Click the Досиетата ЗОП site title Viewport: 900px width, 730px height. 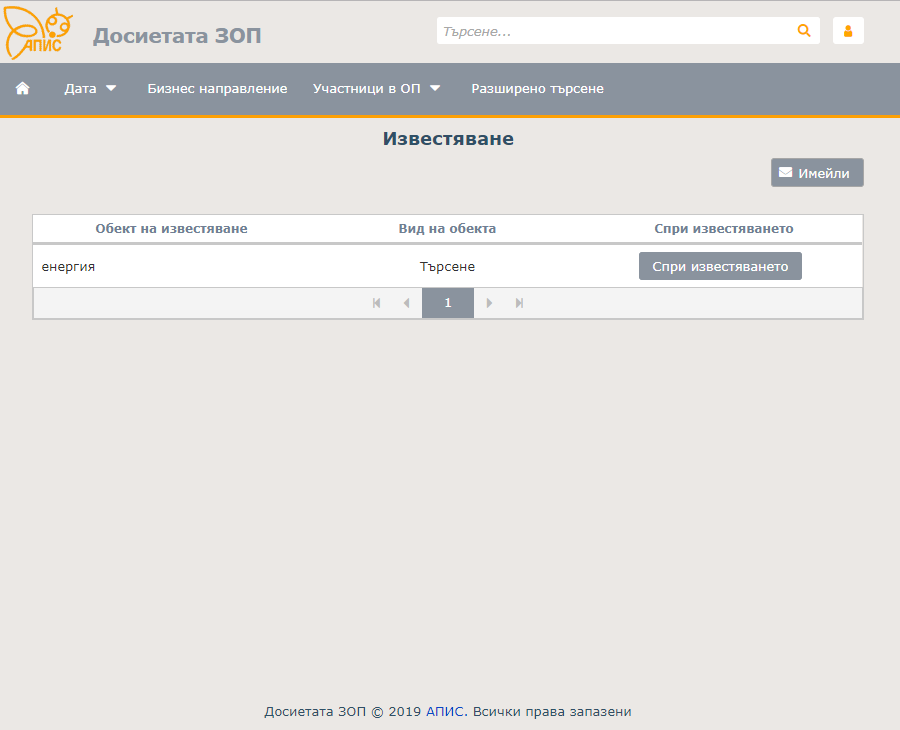[177, 36]
